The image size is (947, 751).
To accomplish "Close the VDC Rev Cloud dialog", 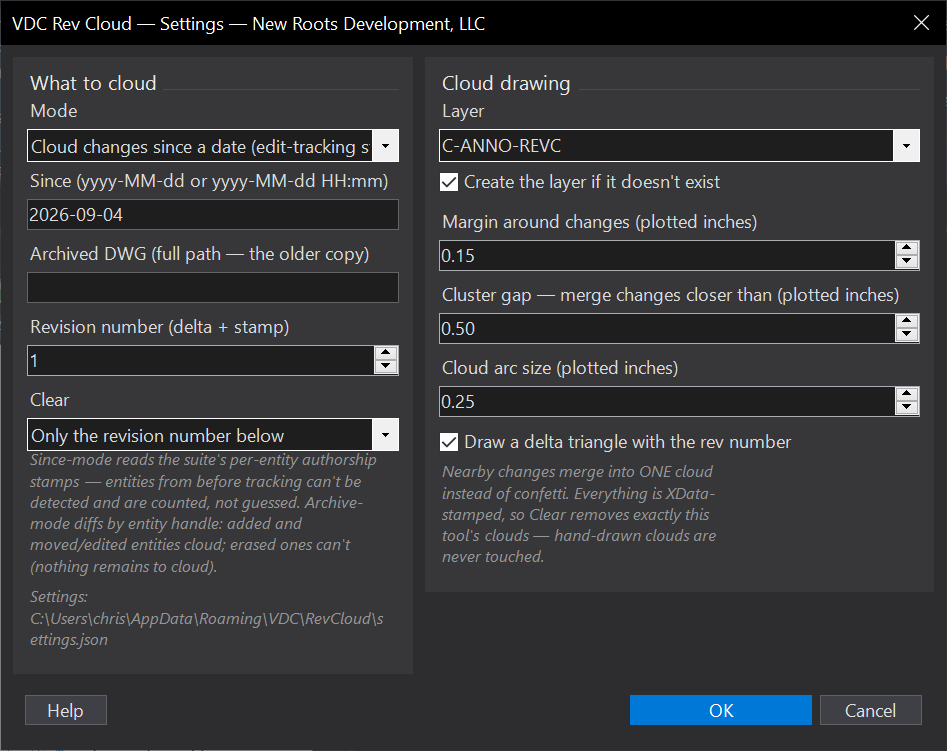I will pyautogui.click(x=921, y=23).
